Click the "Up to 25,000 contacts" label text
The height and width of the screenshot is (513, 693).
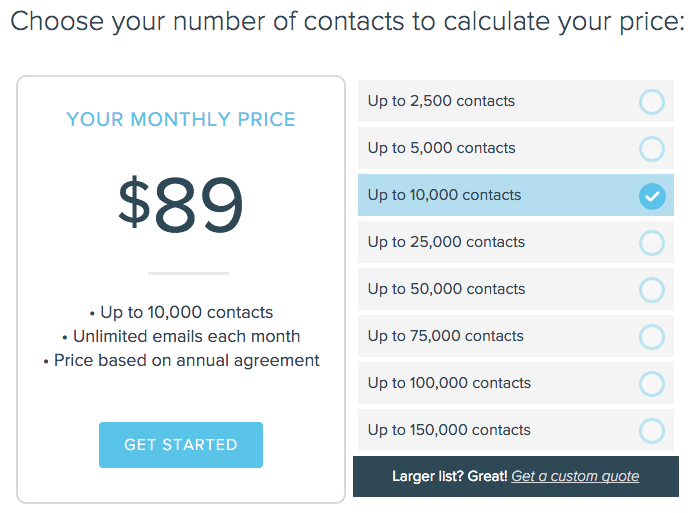pos(446,242)
